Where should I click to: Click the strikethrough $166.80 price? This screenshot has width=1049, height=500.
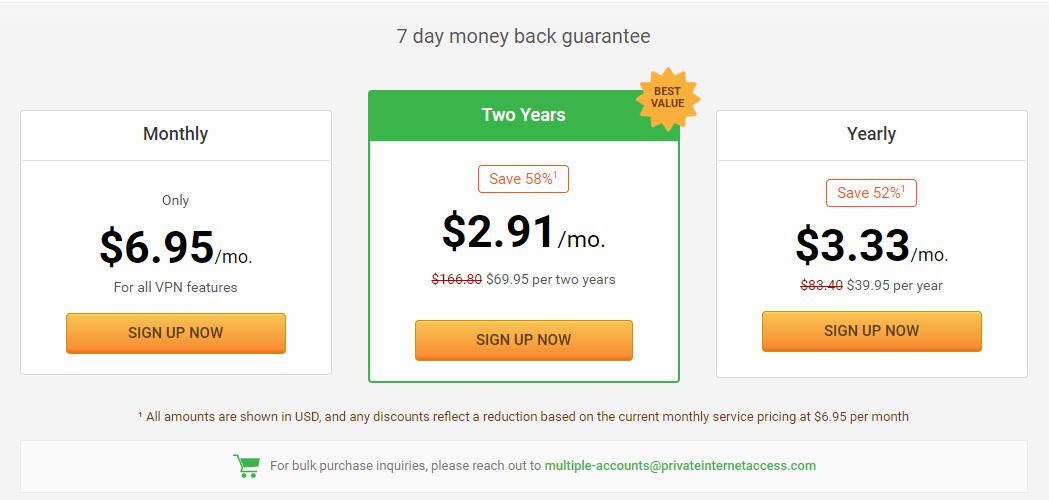(457, 279)
